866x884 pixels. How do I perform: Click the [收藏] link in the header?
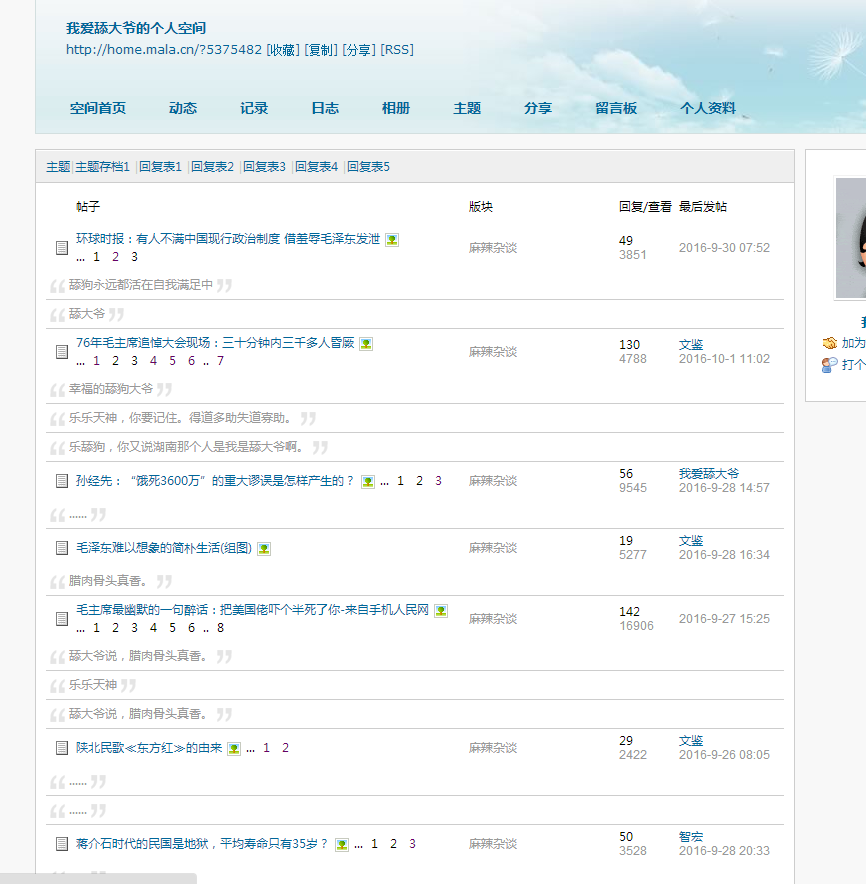click(x=283, y=50)
